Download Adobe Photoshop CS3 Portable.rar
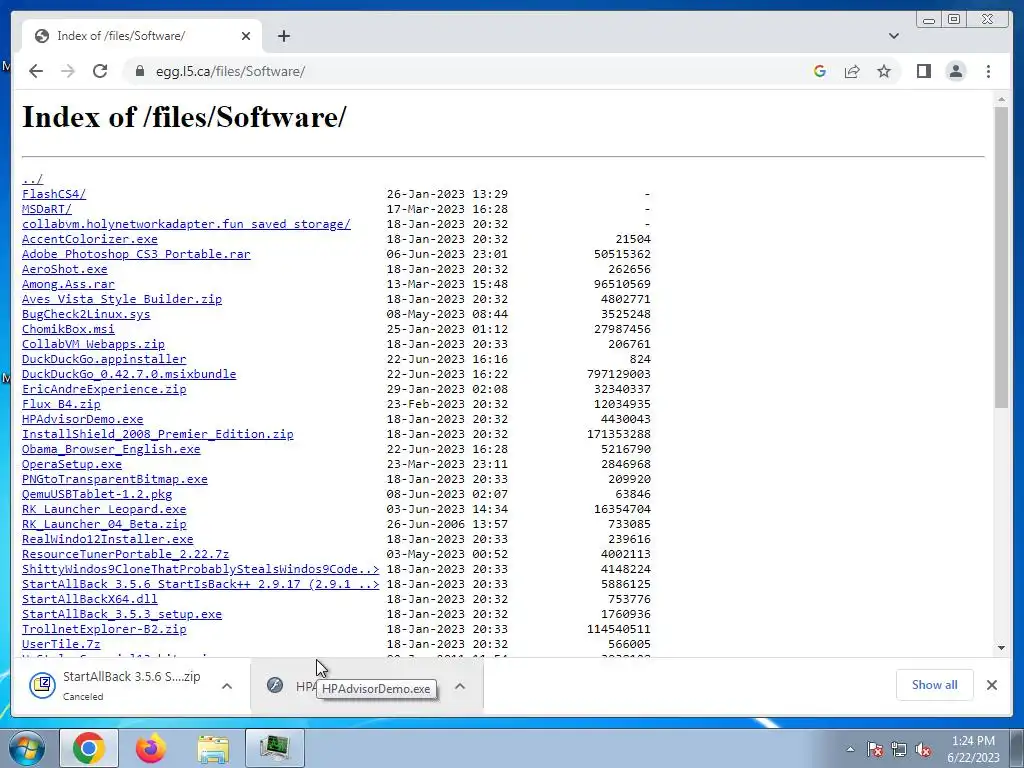The width and height of the screenshot is (1024, 768). (136, 254)
